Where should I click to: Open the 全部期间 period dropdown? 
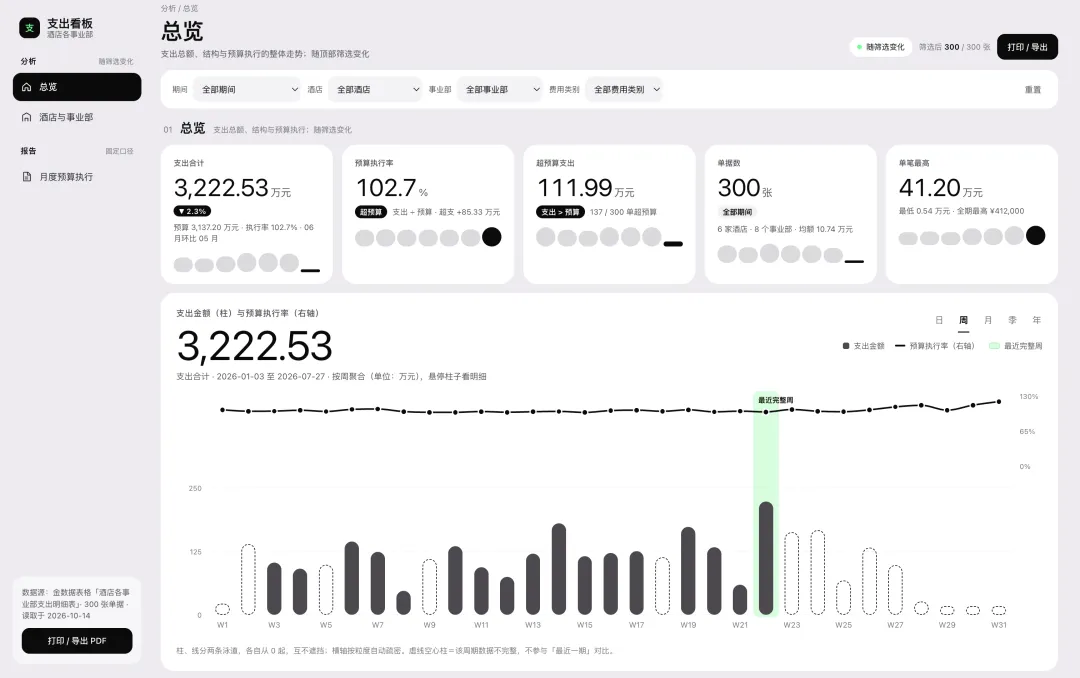pyautogui.click(x=247, y=90)
